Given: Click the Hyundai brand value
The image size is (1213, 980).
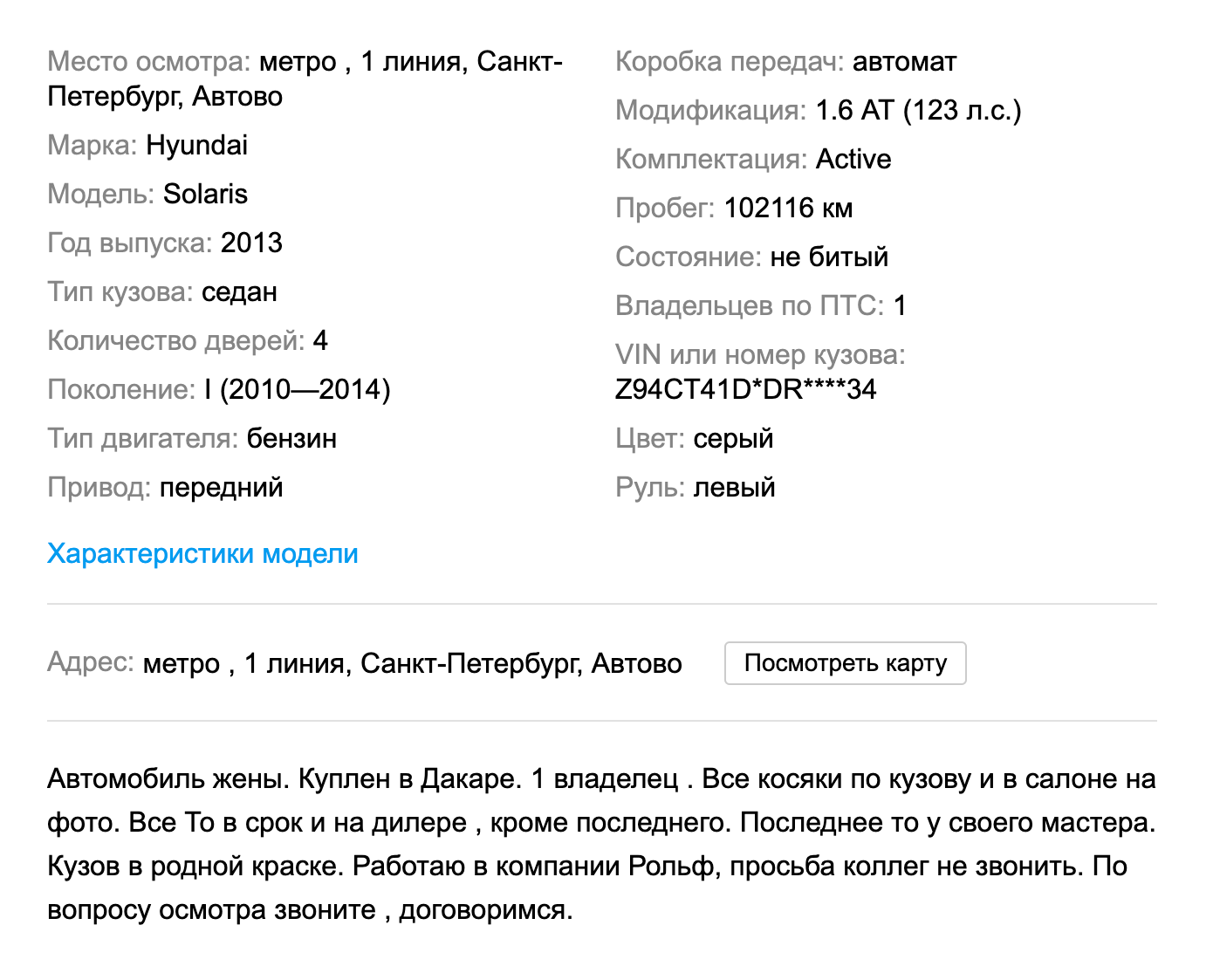Looking at the screenshot, I should click(x=197, y=145).
